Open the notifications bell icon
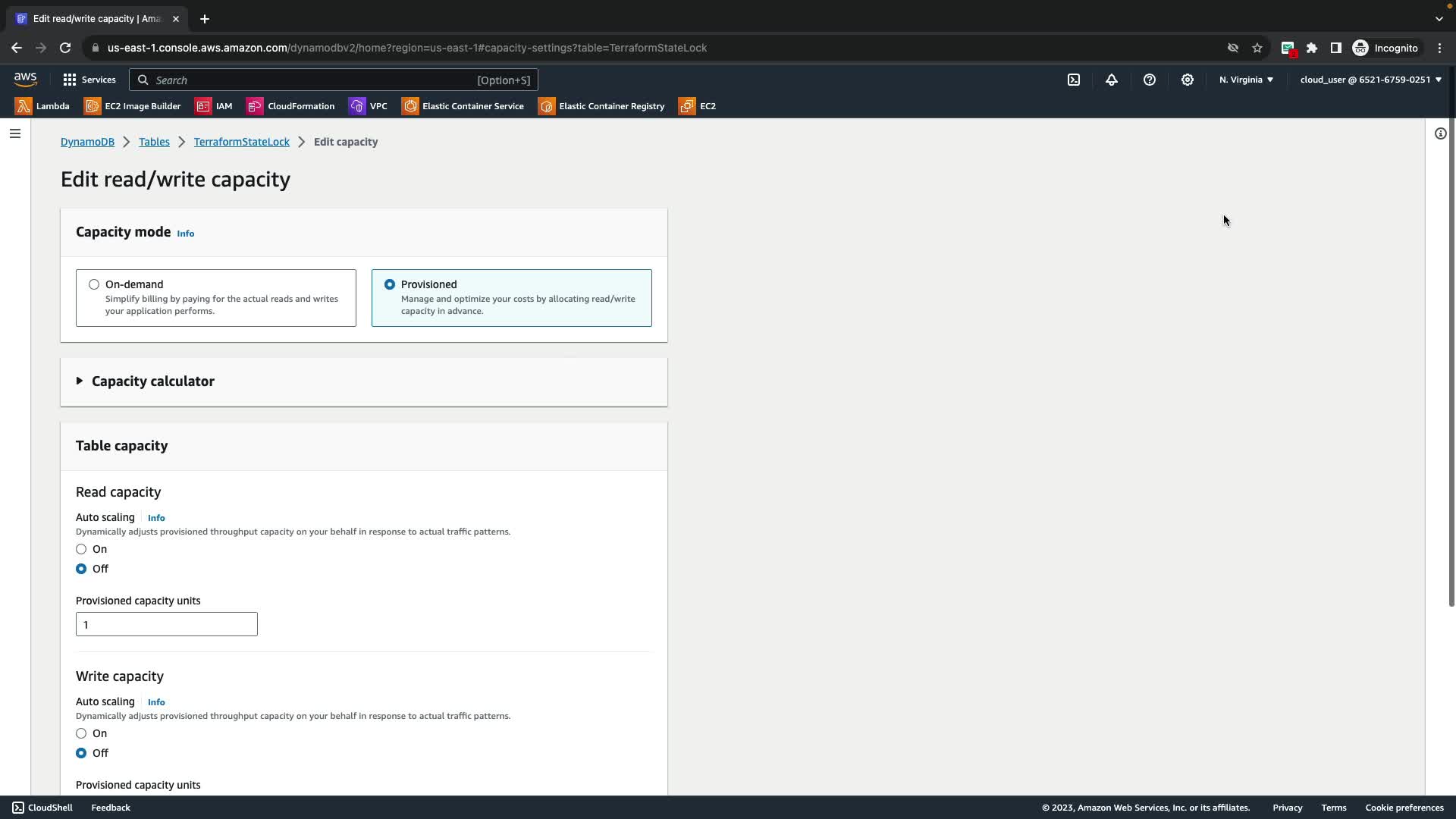Screen dimensions: 1456x819 point(1112,80)
